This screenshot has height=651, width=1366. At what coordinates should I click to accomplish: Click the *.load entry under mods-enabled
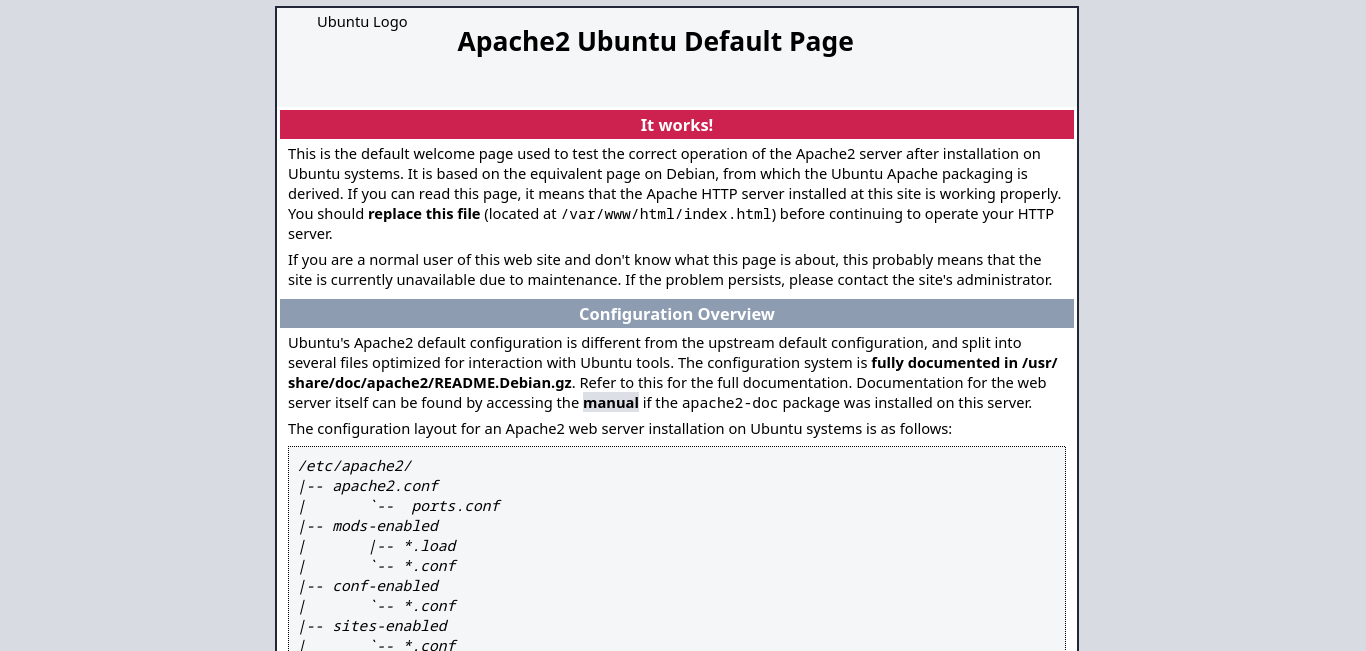[429, 546]
